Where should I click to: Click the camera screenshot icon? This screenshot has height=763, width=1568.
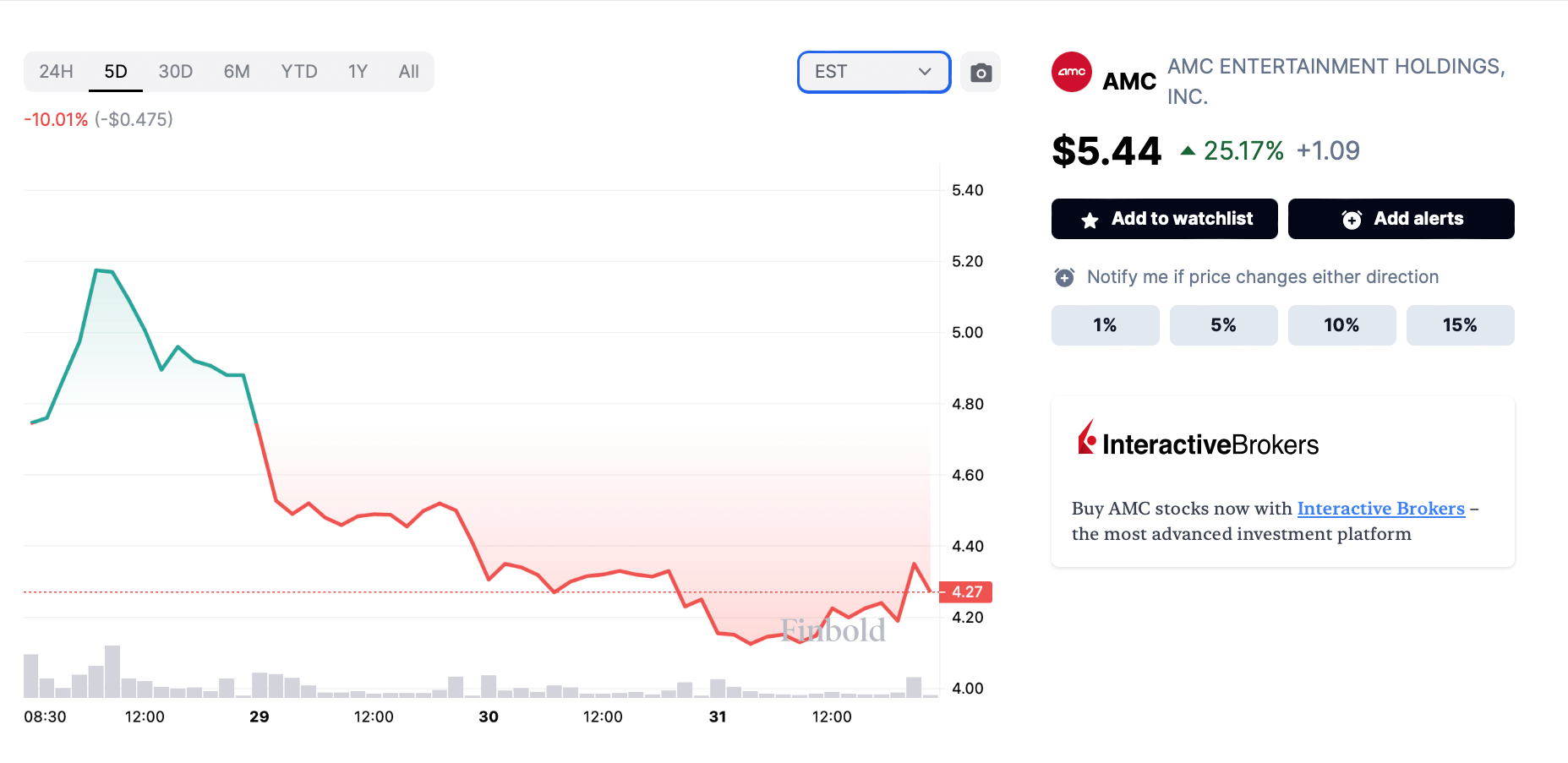point(980,72)
